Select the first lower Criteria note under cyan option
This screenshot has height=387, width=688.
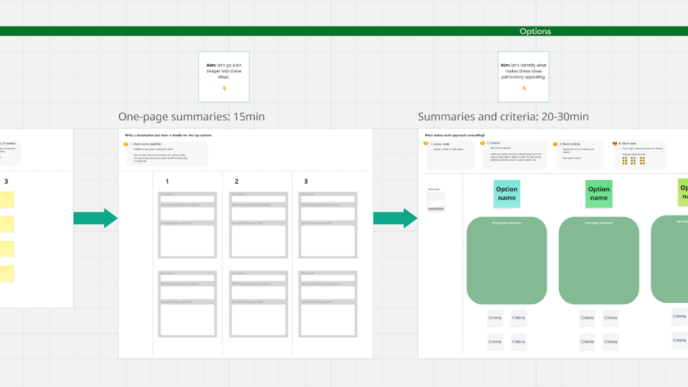click(x=495, y=342)
